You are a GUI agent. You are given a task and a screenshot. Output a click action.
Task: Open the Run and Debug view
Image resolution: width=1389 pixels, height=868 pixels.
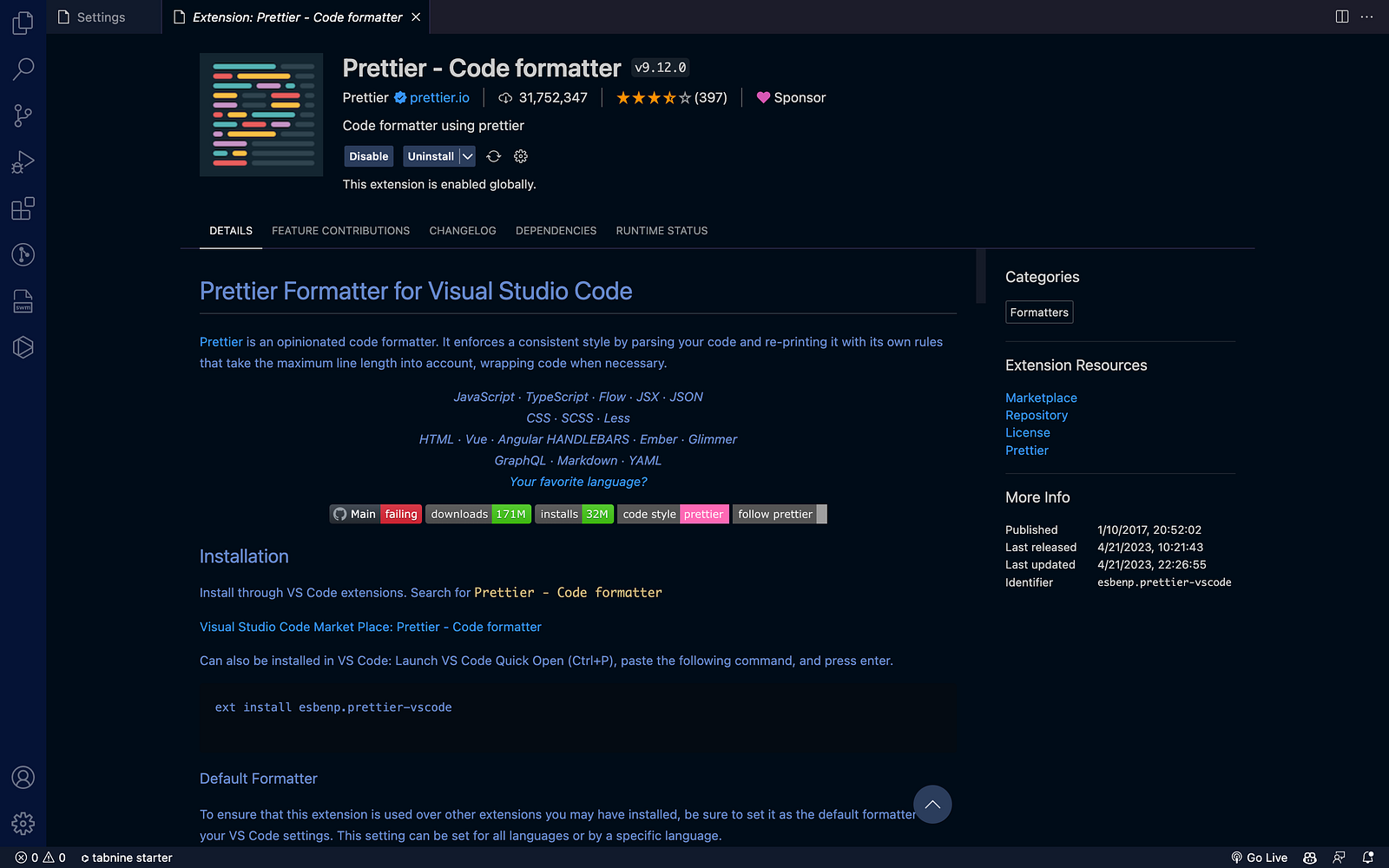(23, 162)
